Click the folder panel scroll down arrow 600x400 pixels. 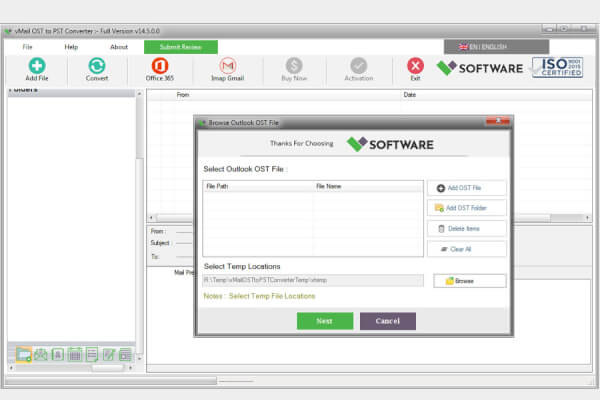(x=139, y=359)
